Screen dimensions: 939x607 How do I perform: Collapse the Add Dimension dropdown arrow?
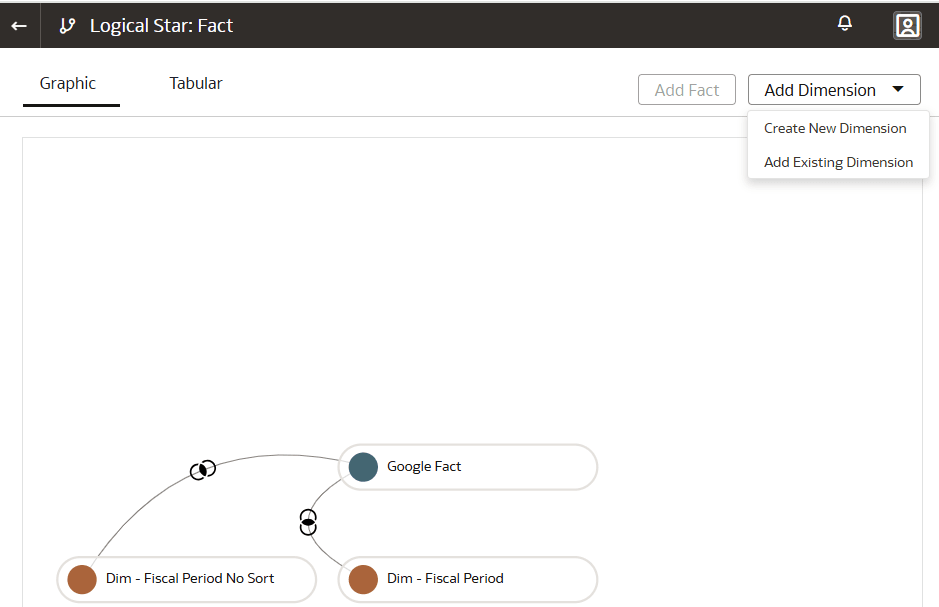[898, 90]
